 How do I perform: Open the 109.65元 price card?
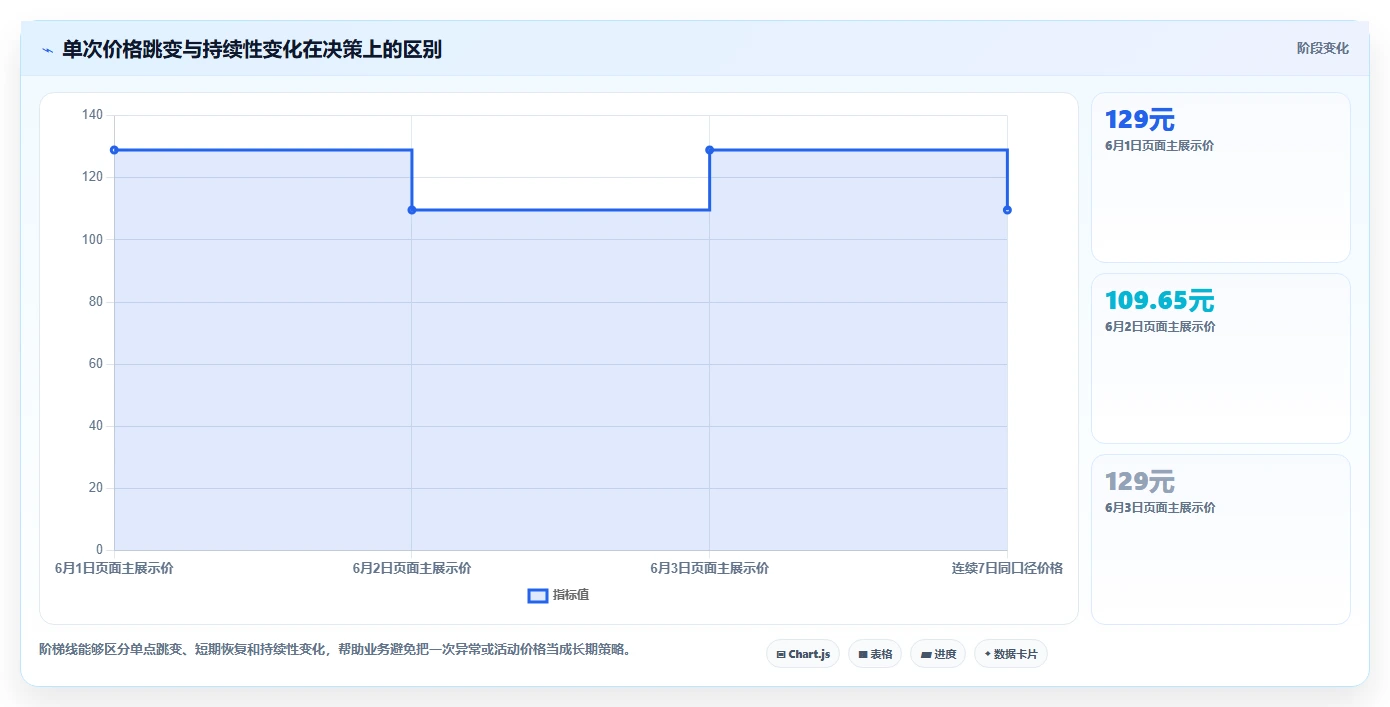tap(1220, 358)
